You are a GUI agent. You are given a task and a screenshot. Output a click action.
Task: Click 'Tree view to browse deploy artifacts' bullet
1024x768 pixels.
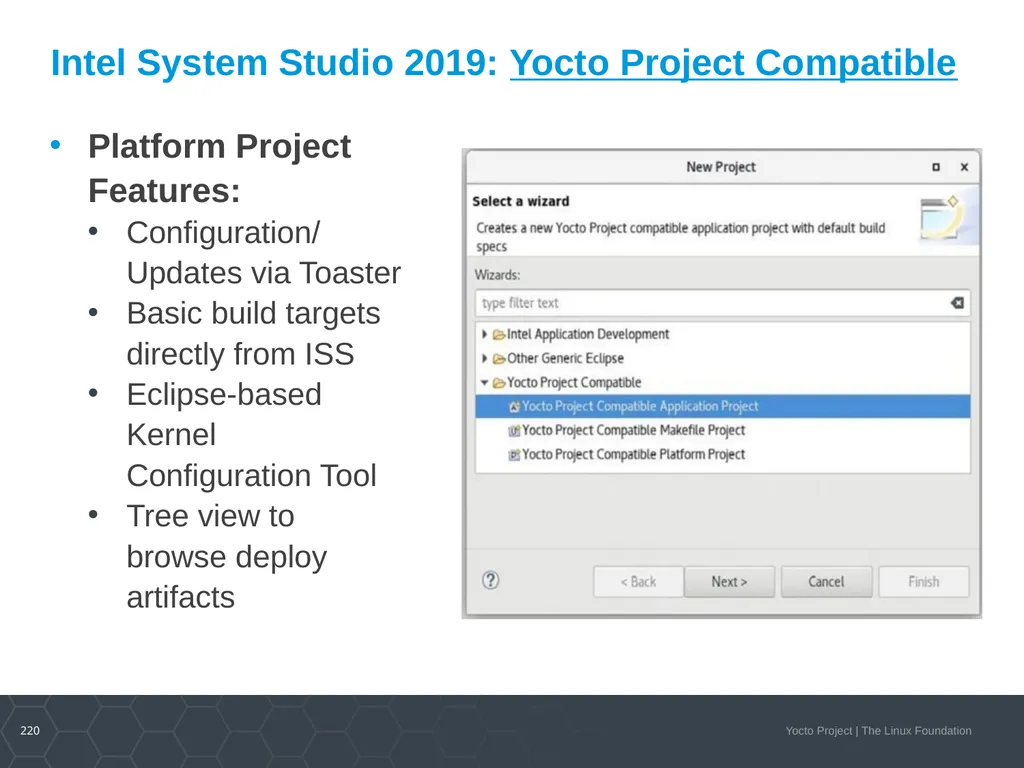coord(227,556)
